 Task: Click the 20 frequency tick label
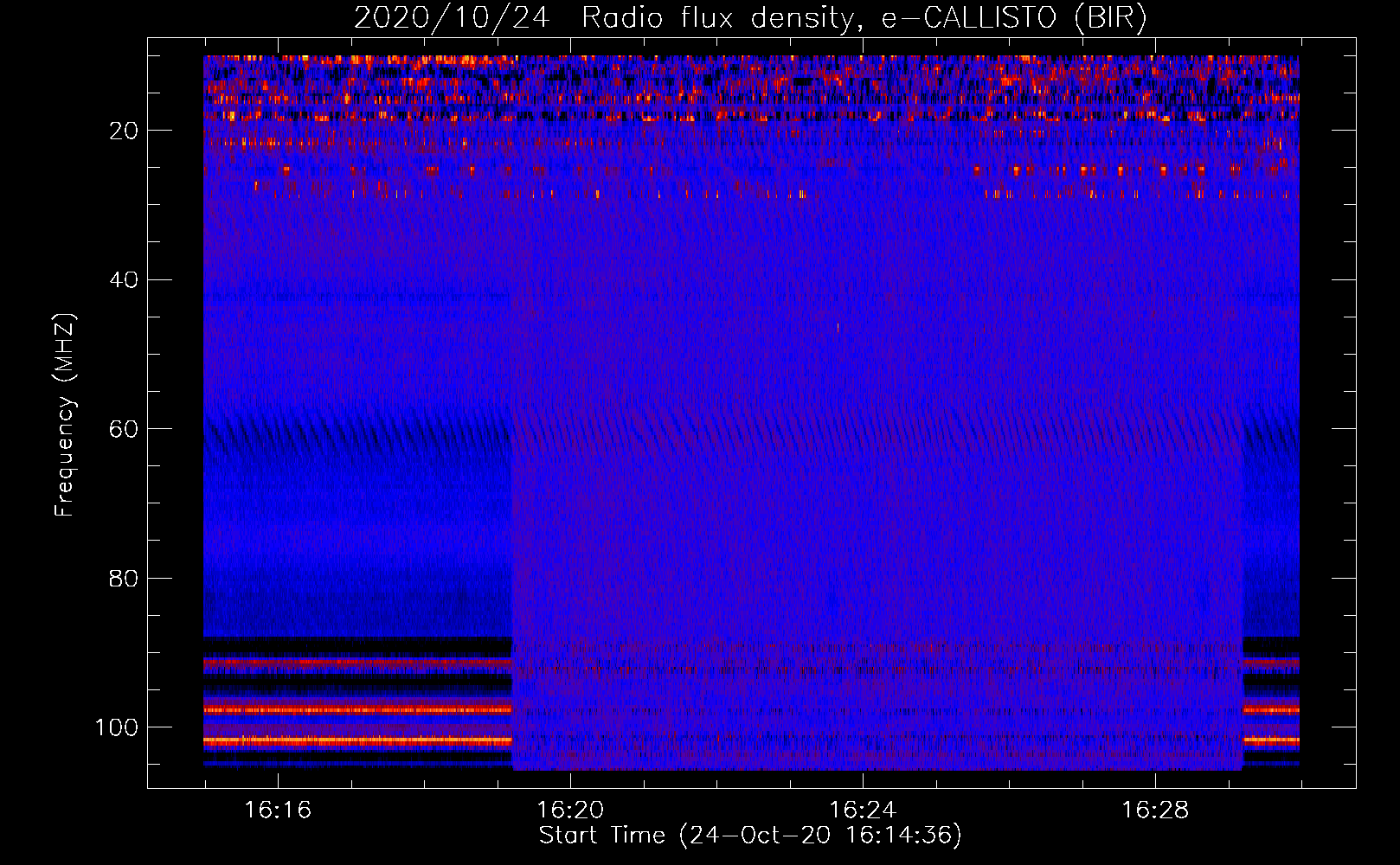(x=124, y=131)
